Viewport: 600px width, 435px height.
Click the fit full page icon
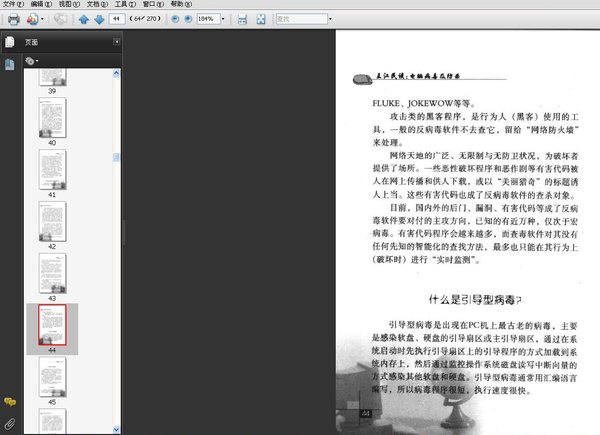tap(261, 19)
